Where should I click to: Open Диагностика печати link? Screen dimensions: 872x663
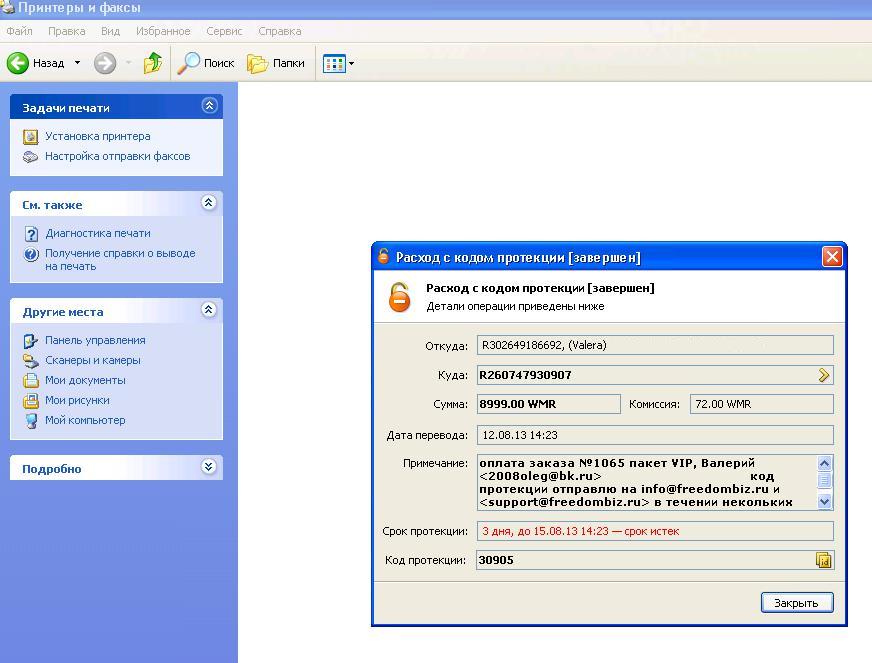[98, 233]
